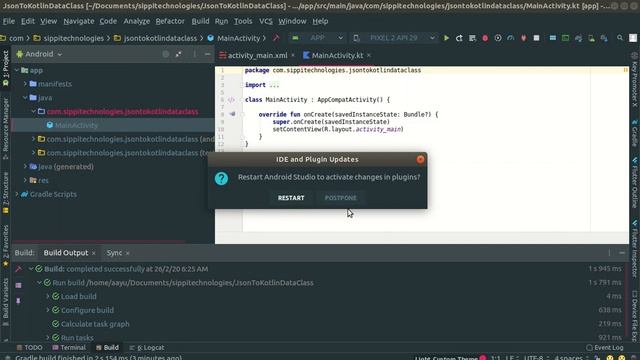The image size is (640, 360).
Task: Click the Search Everywhere magnifier icon
Action: click(x=620, y=38)
